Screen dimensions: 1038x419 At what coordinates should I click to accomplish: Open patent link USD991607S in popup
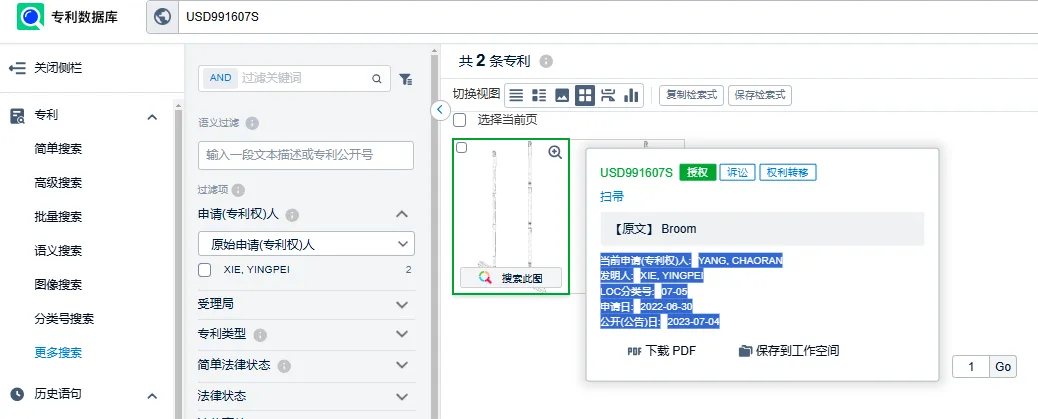636,173
